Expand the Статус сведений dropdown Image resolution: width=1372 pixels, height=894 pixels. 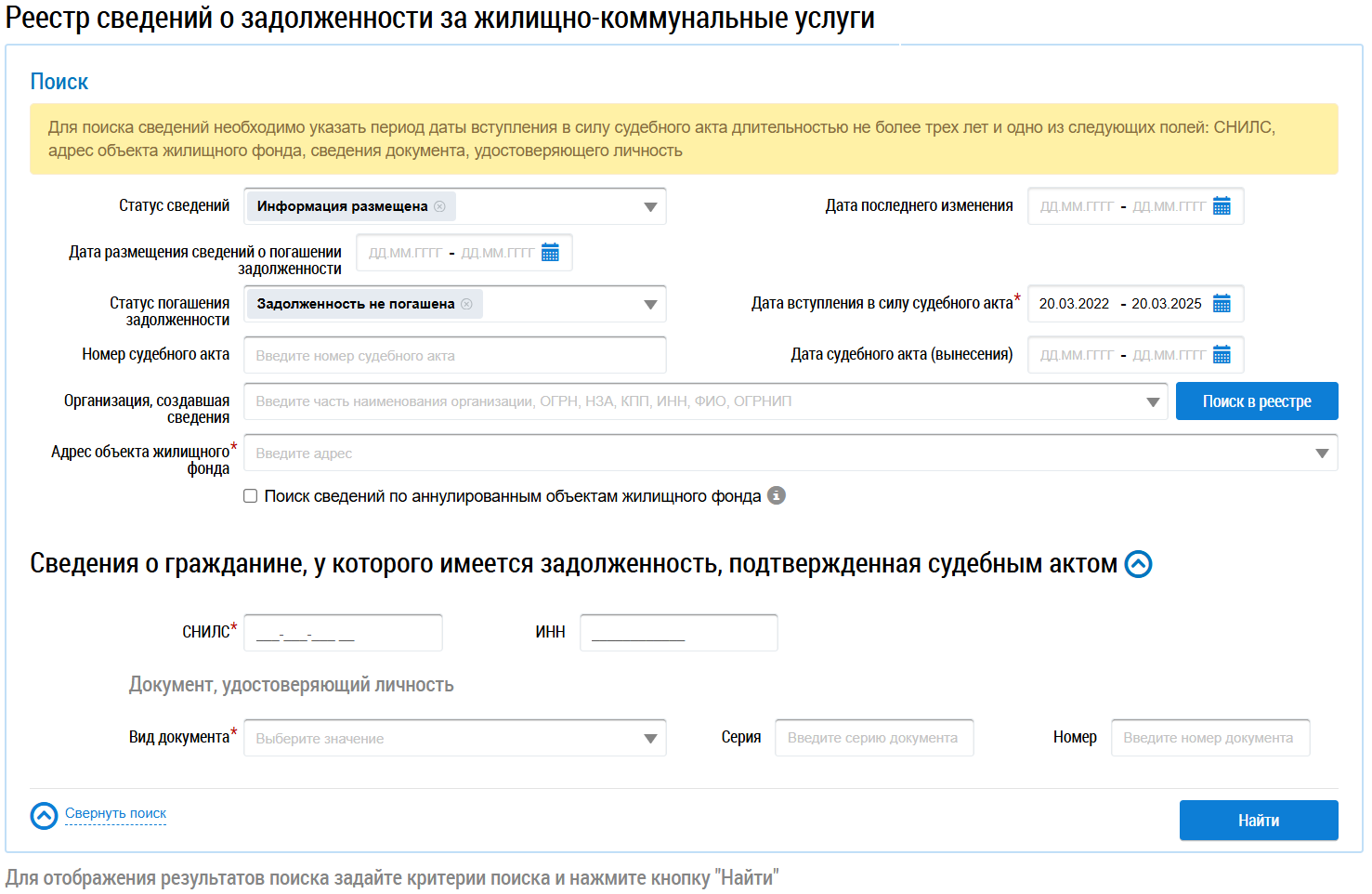pyautogui.click(x=650, y=207)
